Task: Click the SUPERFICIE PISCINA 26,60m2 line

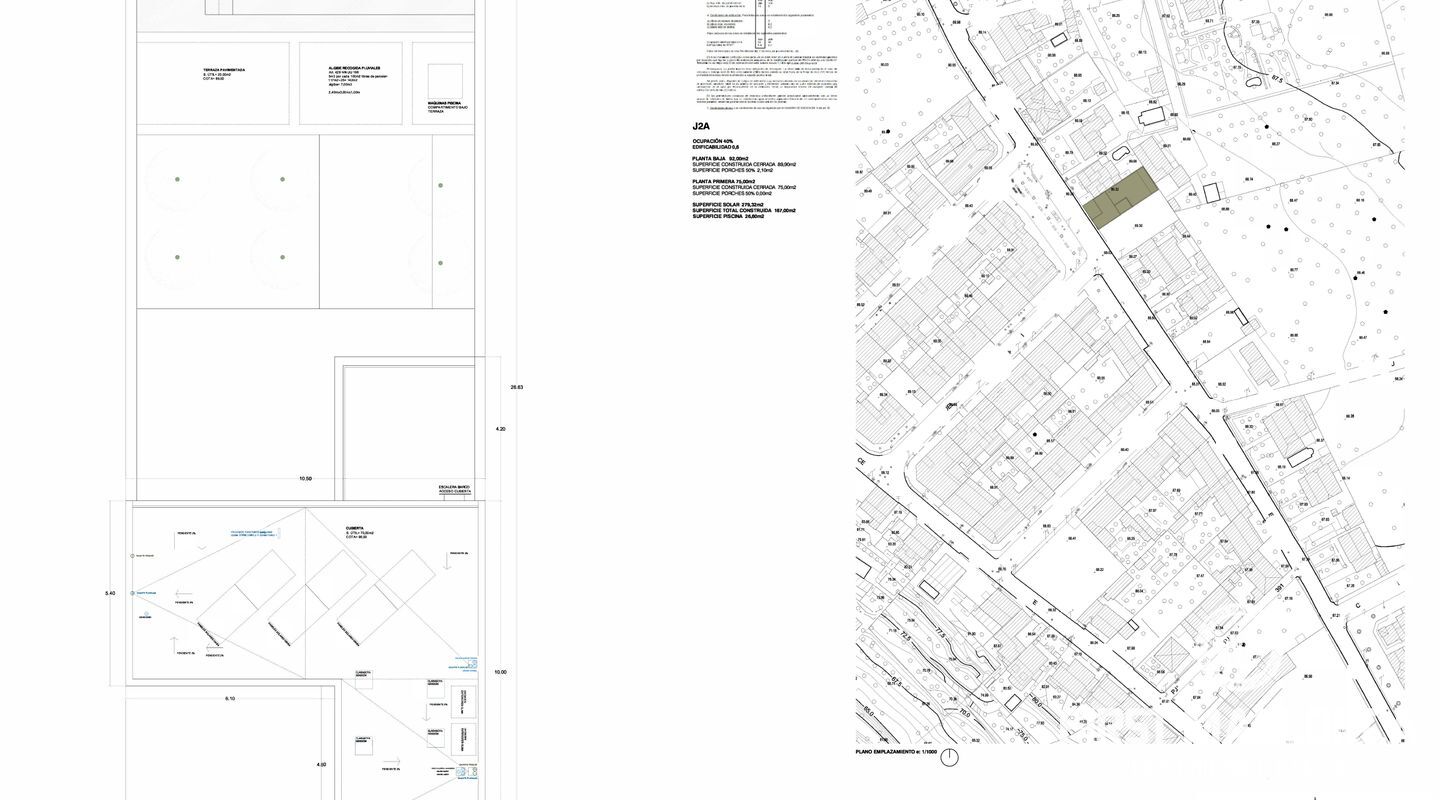Action: point(728,216)
